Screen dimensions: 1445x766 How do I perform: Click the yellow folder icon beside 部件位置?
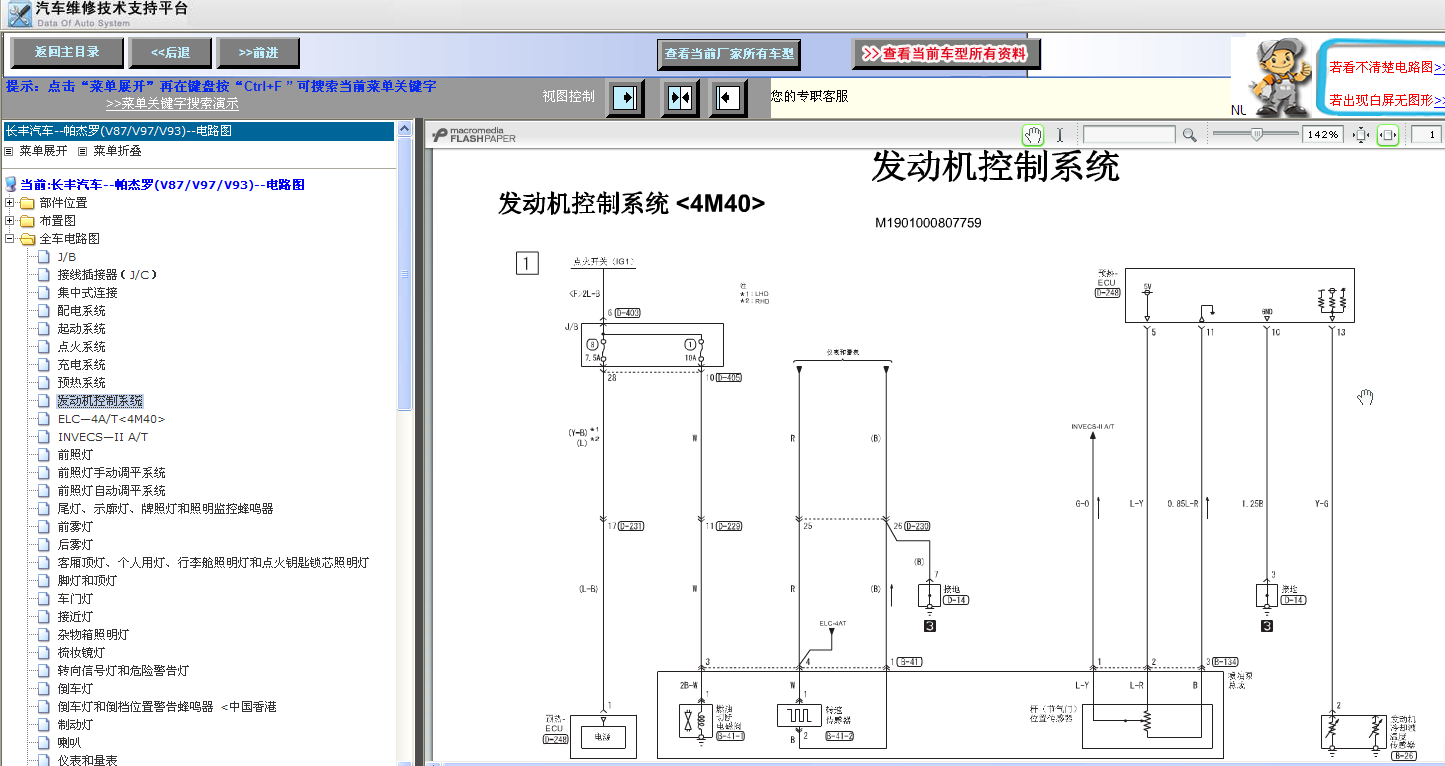(27, 203)
